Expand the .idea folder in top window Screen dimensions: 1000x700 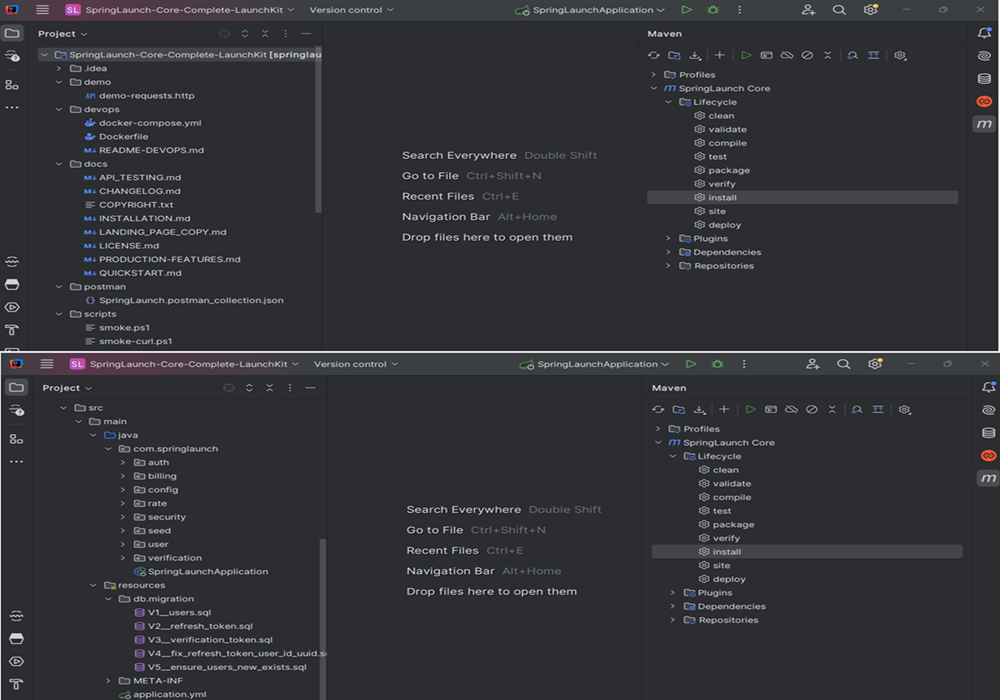(x=59, y=68)
